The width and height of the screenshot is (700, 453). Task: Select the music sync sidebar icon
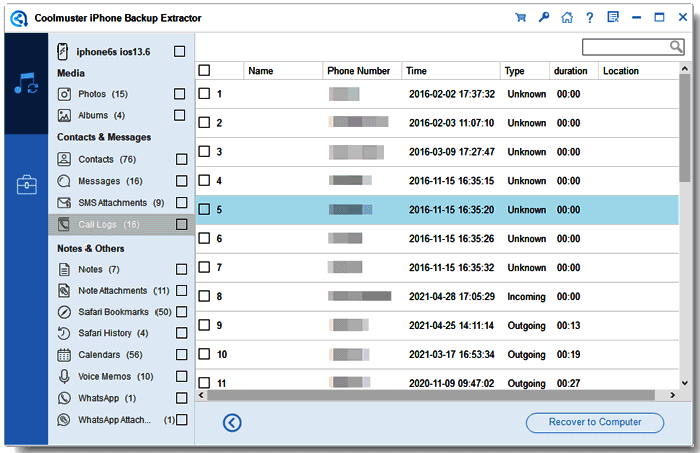pos(26,83)
